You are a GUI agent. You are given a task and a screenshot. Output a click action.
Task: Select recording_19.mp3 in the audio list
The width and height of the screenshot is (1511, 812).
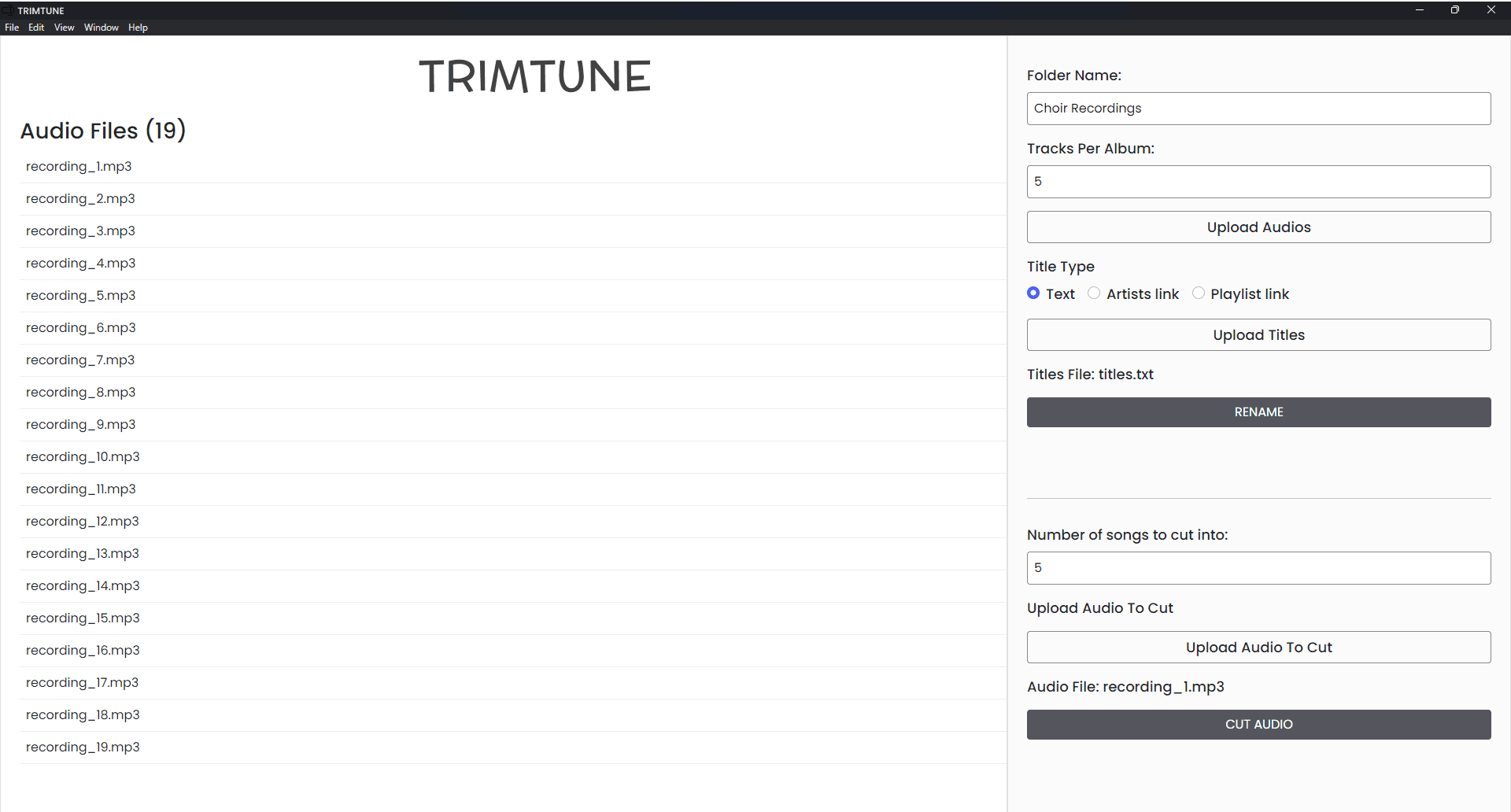[83, 747]
